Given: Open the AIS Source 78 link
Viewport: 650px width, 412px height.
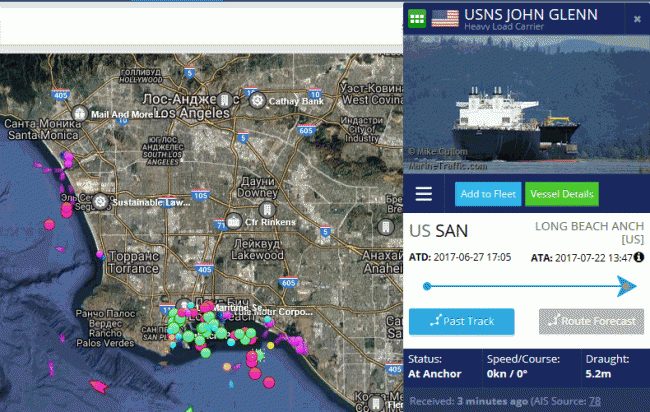Looking at the screenshot, I should click(594, 401).
